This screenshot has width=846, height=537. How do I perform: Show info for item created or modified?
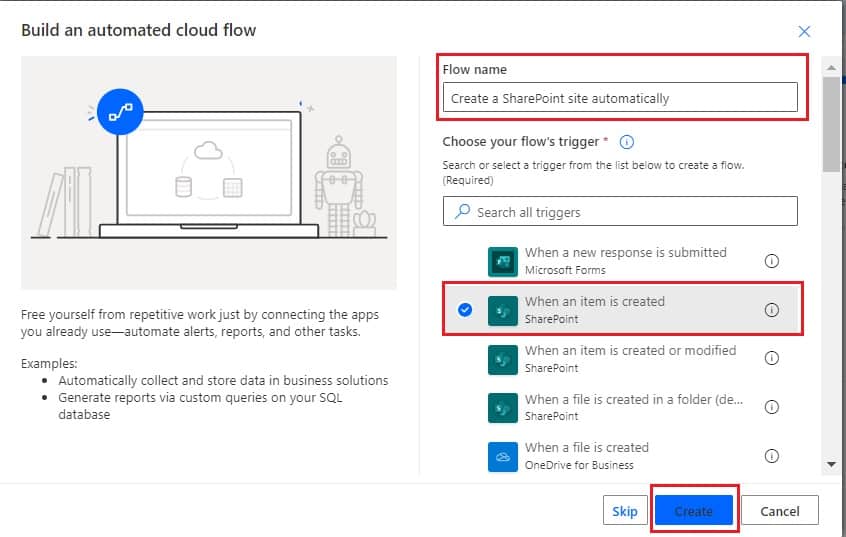pos(772,358)
